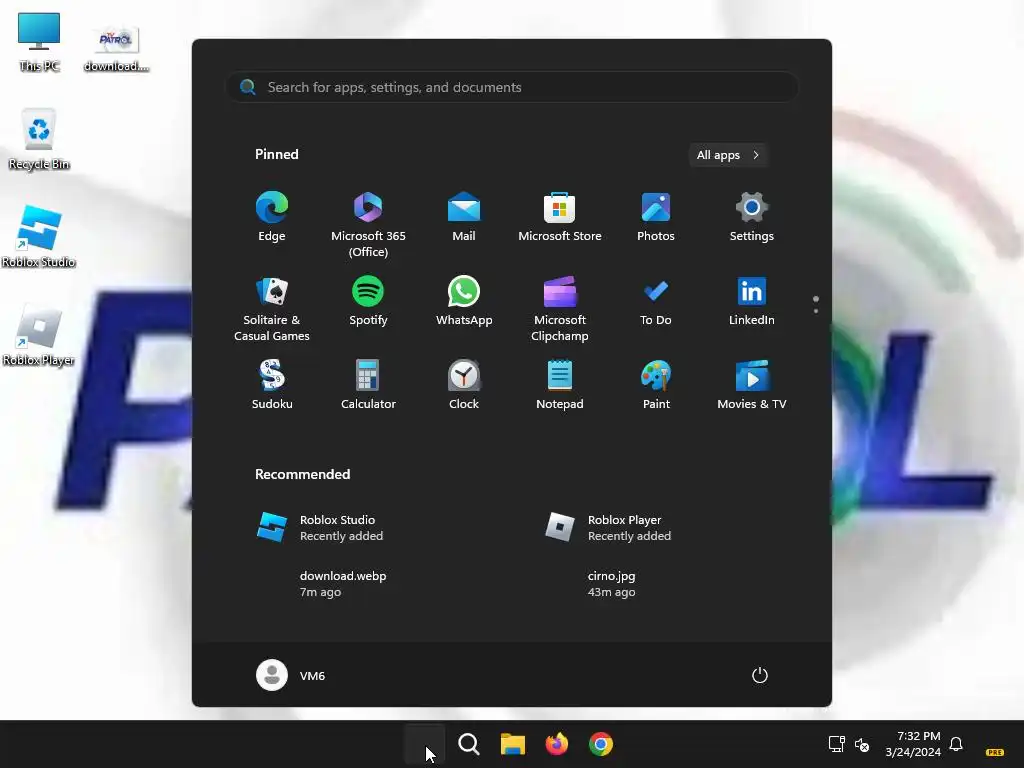Open VM6 user account menu
1024x768 pixels.
[x=291, y=675]
